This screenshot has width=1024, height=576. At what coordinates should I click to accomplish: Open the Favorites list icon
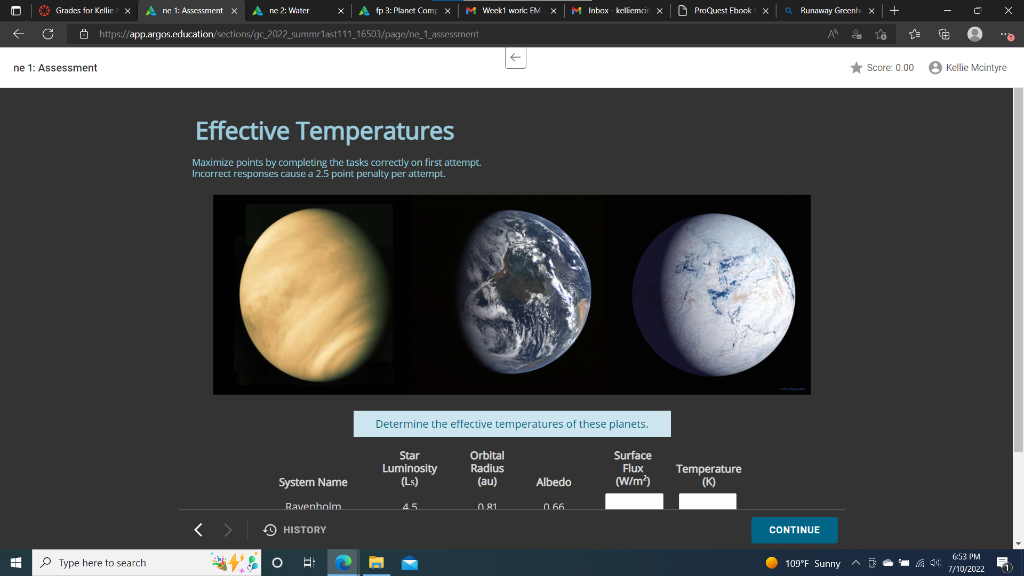pyautogui.click(x=914, y=34)
